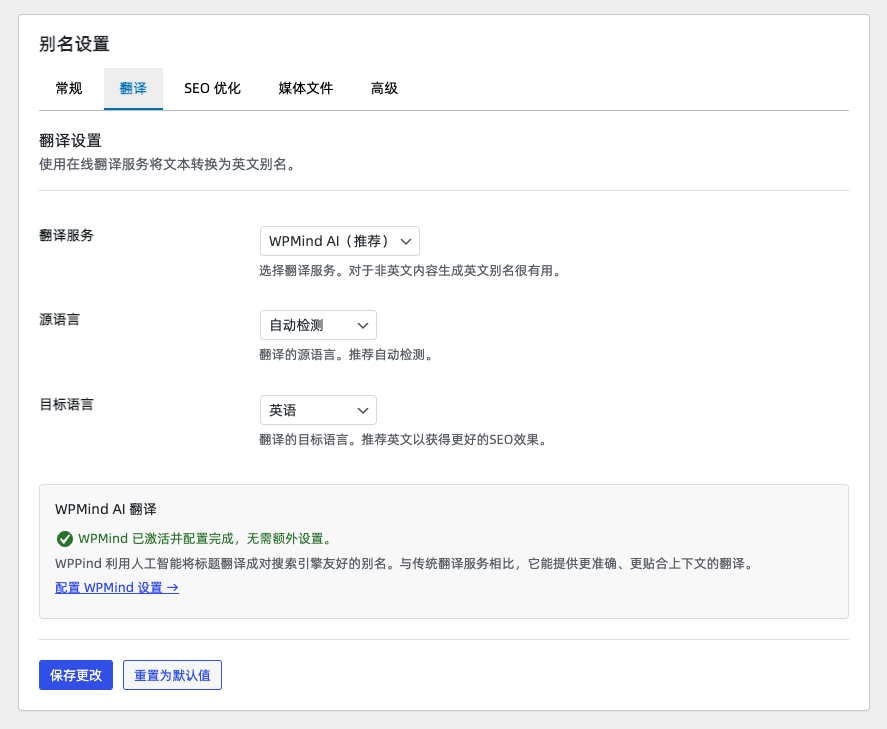
Task: Open the SEO 优化 tab
Action: (x=212, y=89)
